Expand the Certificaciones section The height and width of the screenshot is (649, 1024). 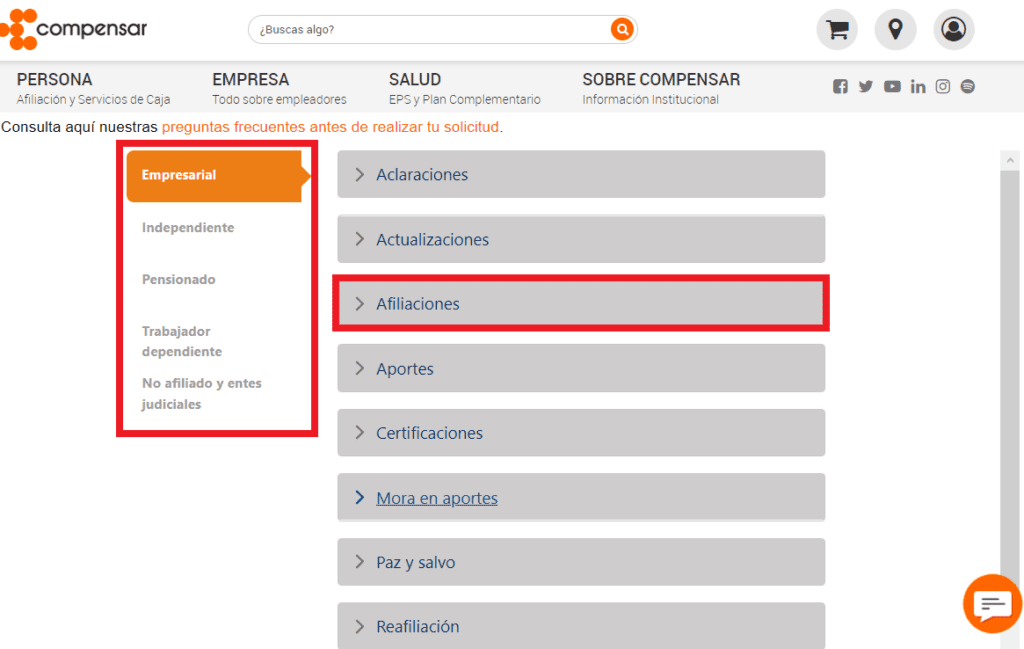tap(580, 432)
